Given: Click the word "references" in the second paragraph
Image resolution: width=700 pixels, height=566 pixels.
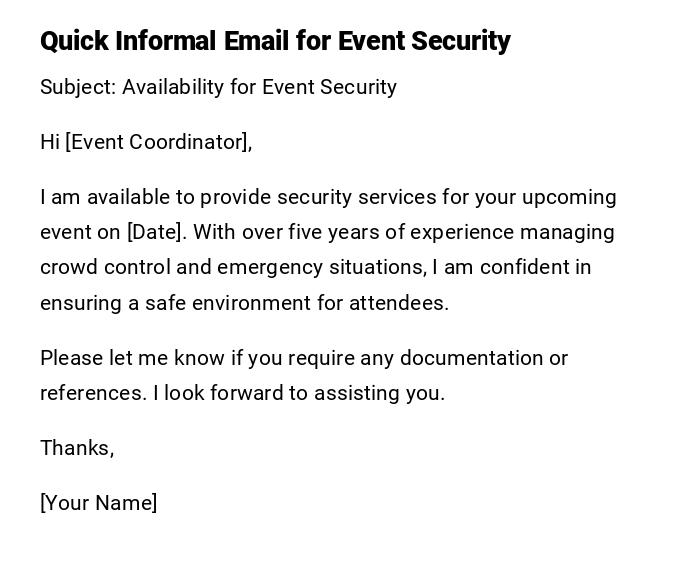Looking at the screenshot, I should [x=91, y=393].
